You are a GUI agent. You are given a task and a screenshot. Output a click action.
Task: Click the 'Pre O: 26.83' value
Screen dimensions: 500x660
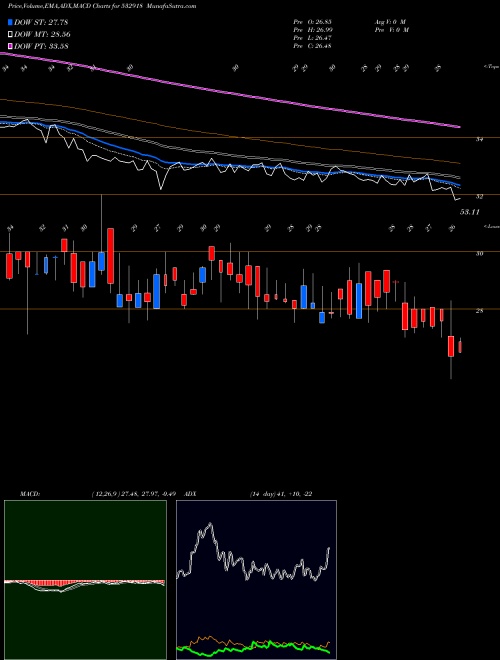(x=313, y=22)
